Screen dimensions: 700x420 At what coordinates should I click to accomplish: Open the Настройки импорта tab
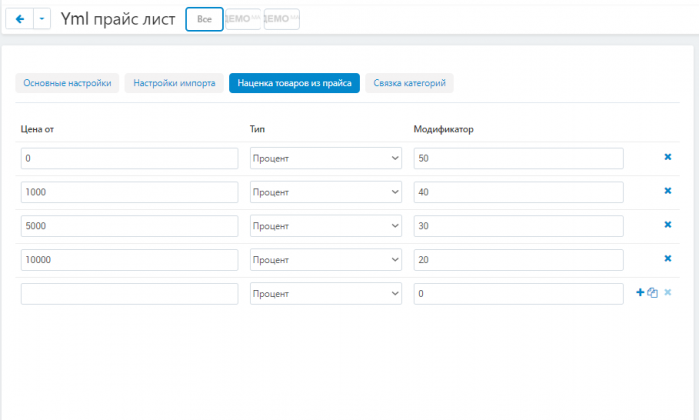point(174,83)
